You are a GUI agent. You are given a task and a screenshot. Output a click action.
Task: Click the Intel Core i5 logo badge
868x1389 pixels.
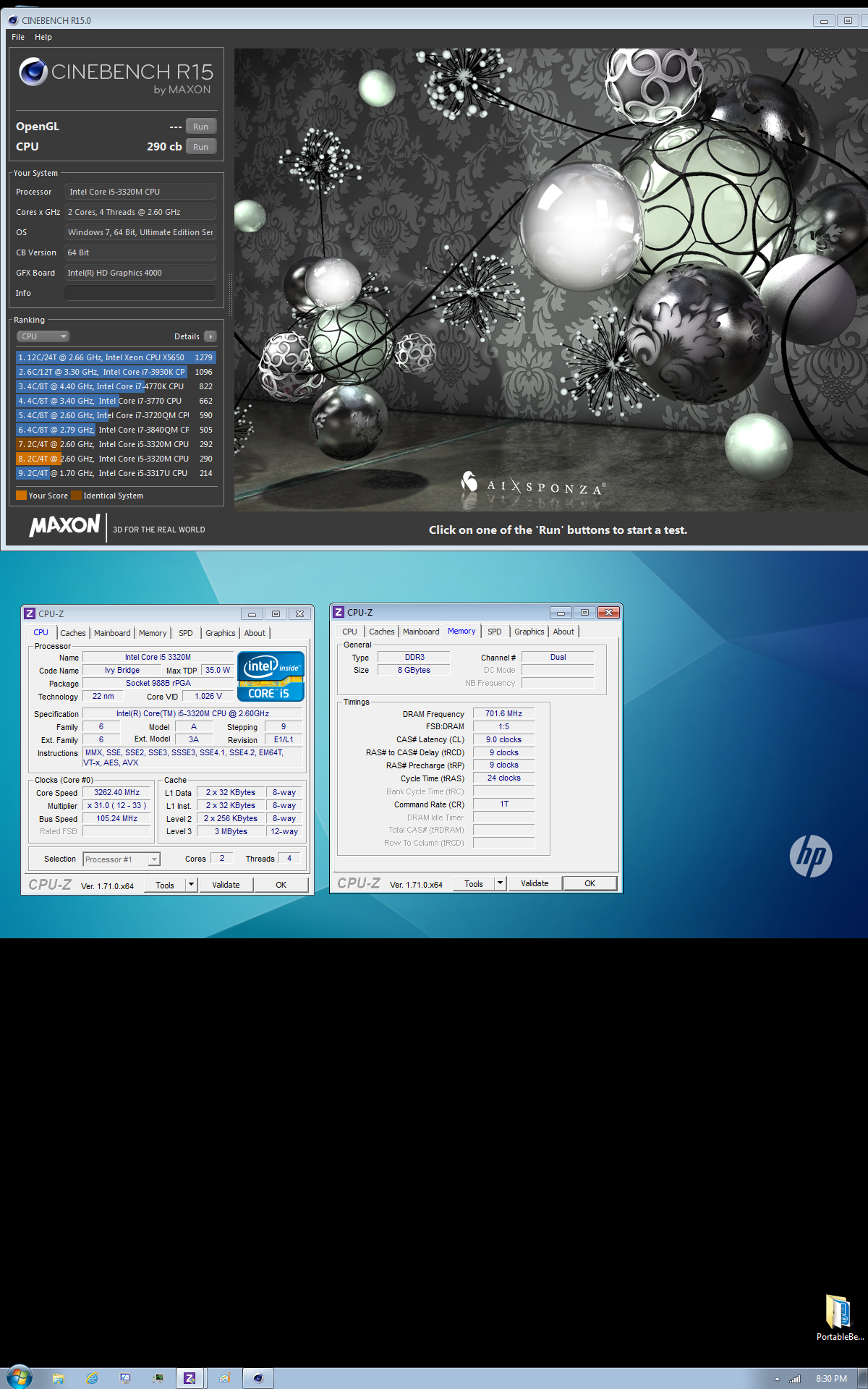271,676
